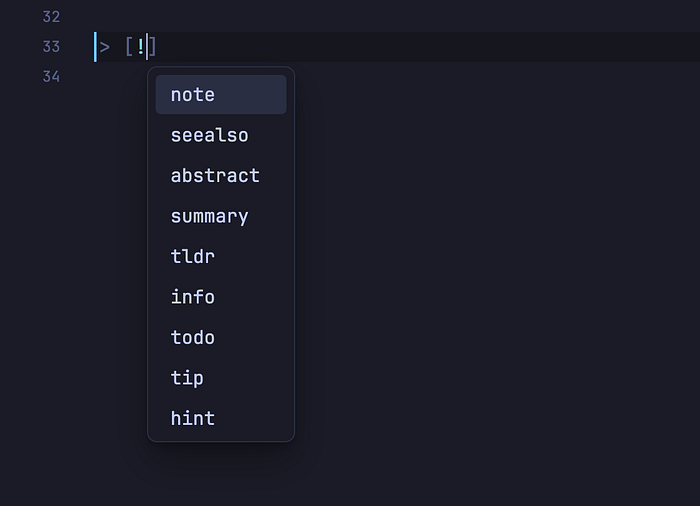
Task: Click line number 32 in gutter
Action: pyautogui.click(x=51, y=17)
